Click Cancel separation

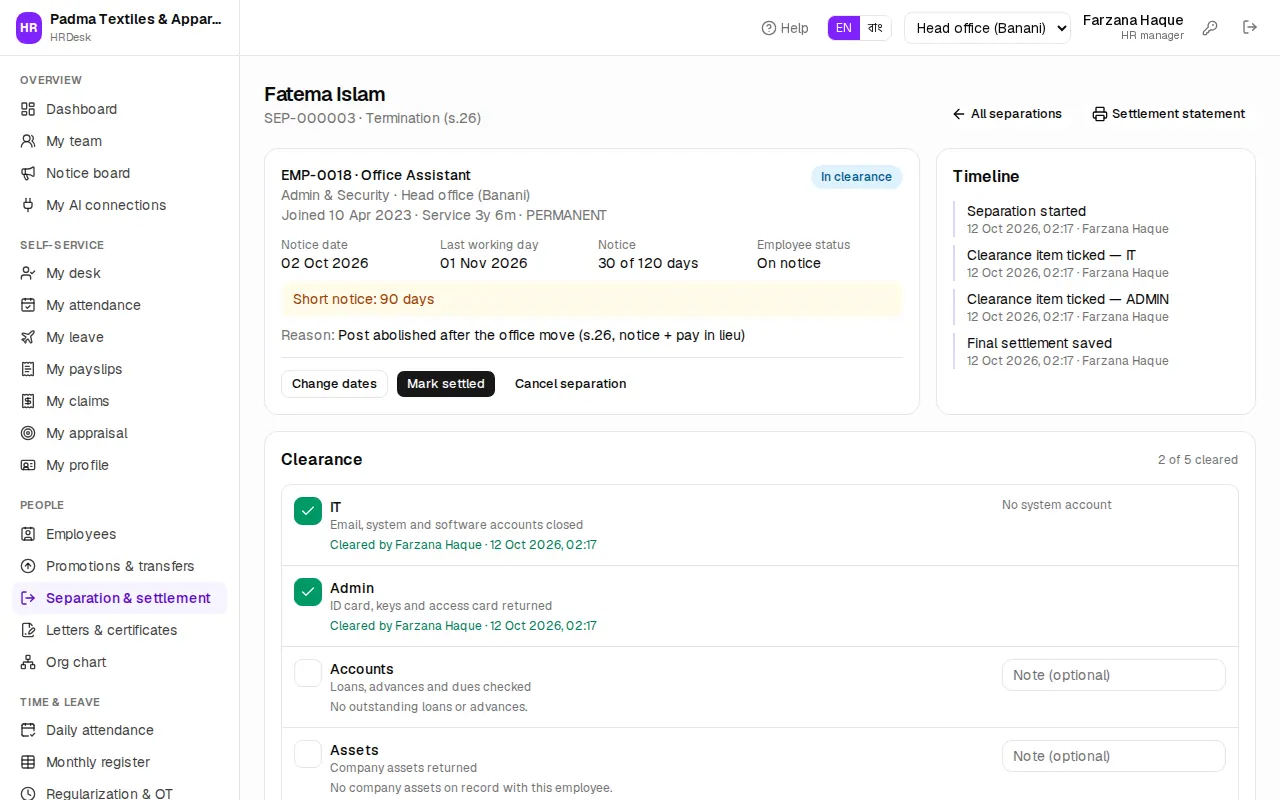coord(571,384)
